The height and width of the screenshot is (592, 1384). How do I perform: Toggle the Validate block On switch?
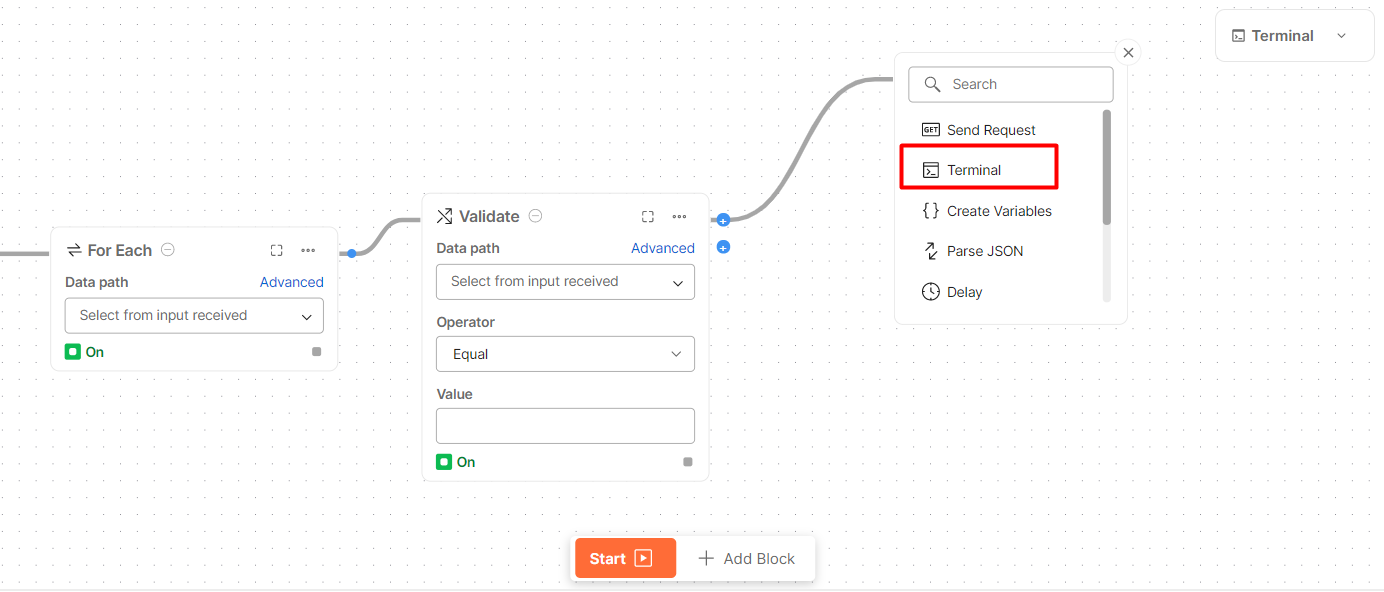444,462
